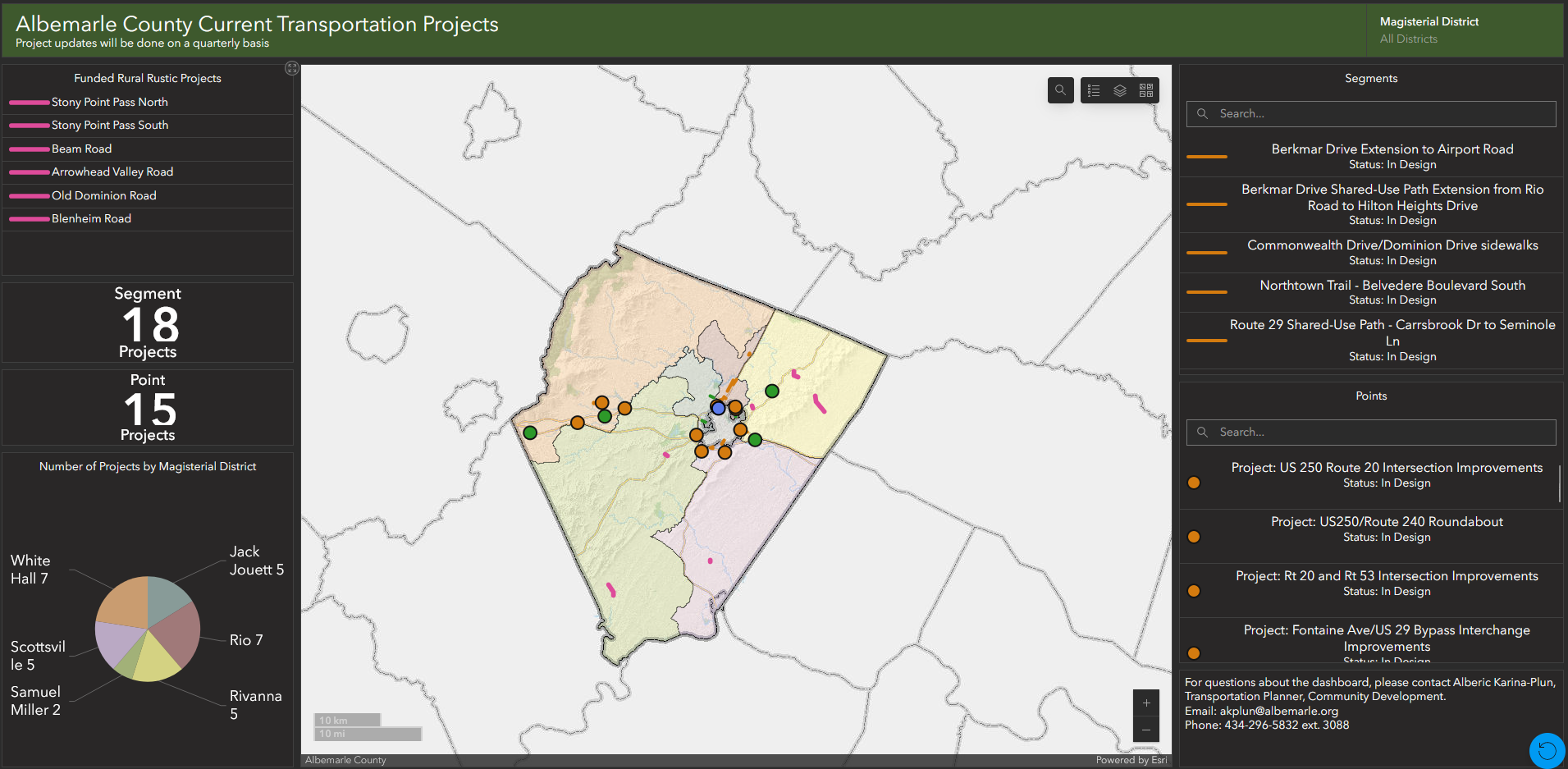Click the Segments search field
Image resolution: width=1568 pixels, height=769 pixels.
[x=1378, y=114]
